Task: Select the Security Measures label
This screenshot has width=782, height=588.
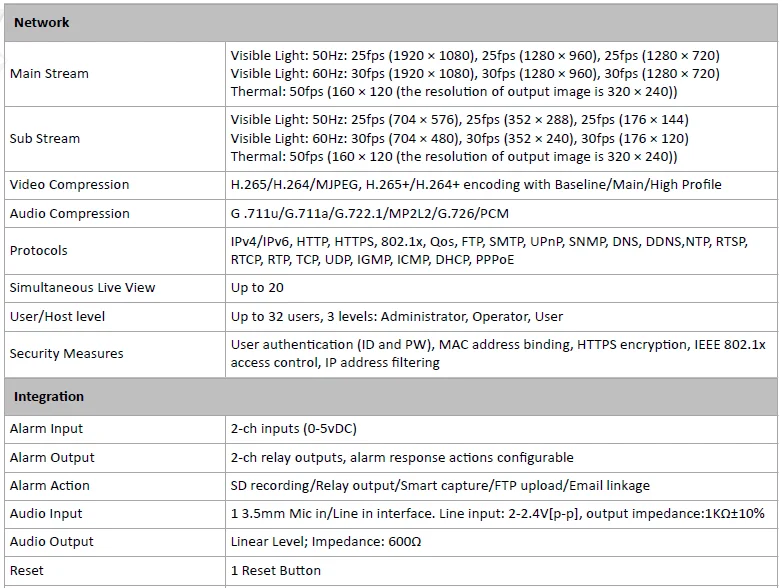Action: [x=66, y=354]
